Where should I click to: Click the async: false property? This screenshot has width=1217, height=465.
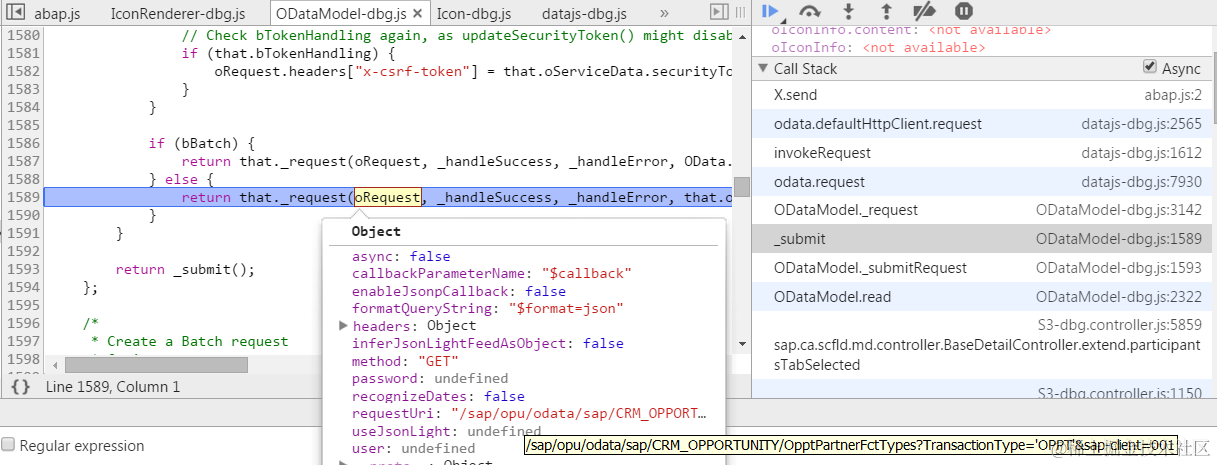(x=401, y=257)
